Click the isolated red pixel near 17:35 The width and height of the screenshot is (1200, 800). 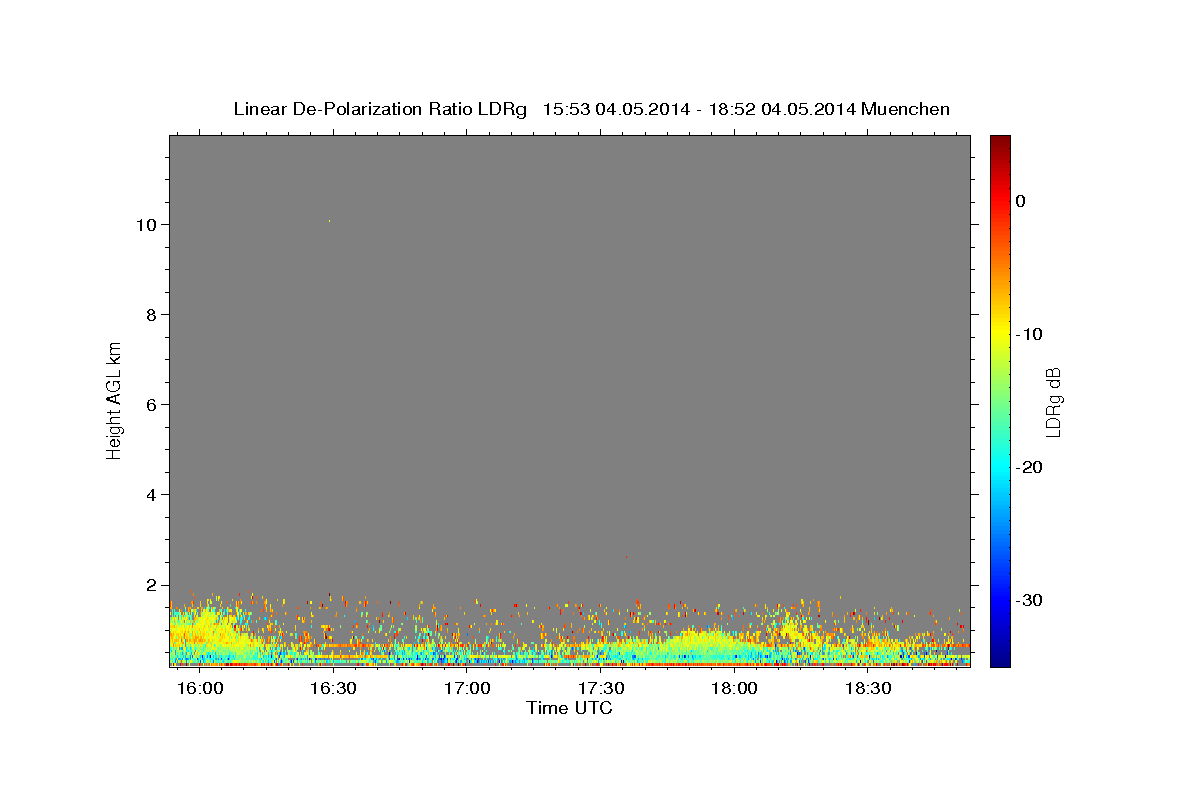626,557
